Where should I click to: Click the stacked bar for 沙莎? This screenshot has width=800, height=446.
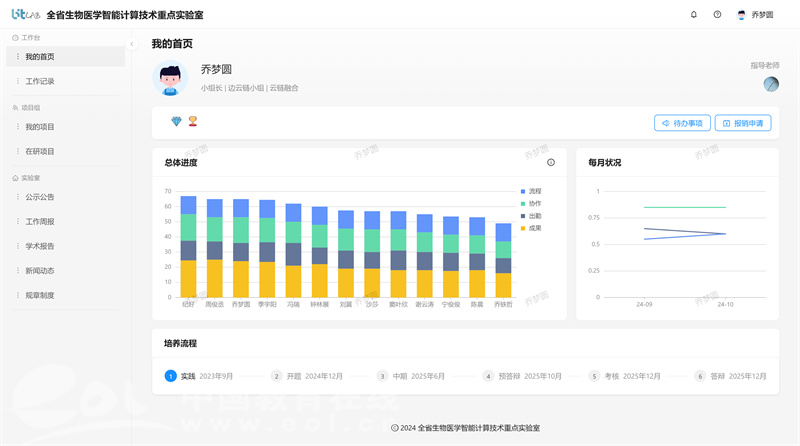point(372,254)
